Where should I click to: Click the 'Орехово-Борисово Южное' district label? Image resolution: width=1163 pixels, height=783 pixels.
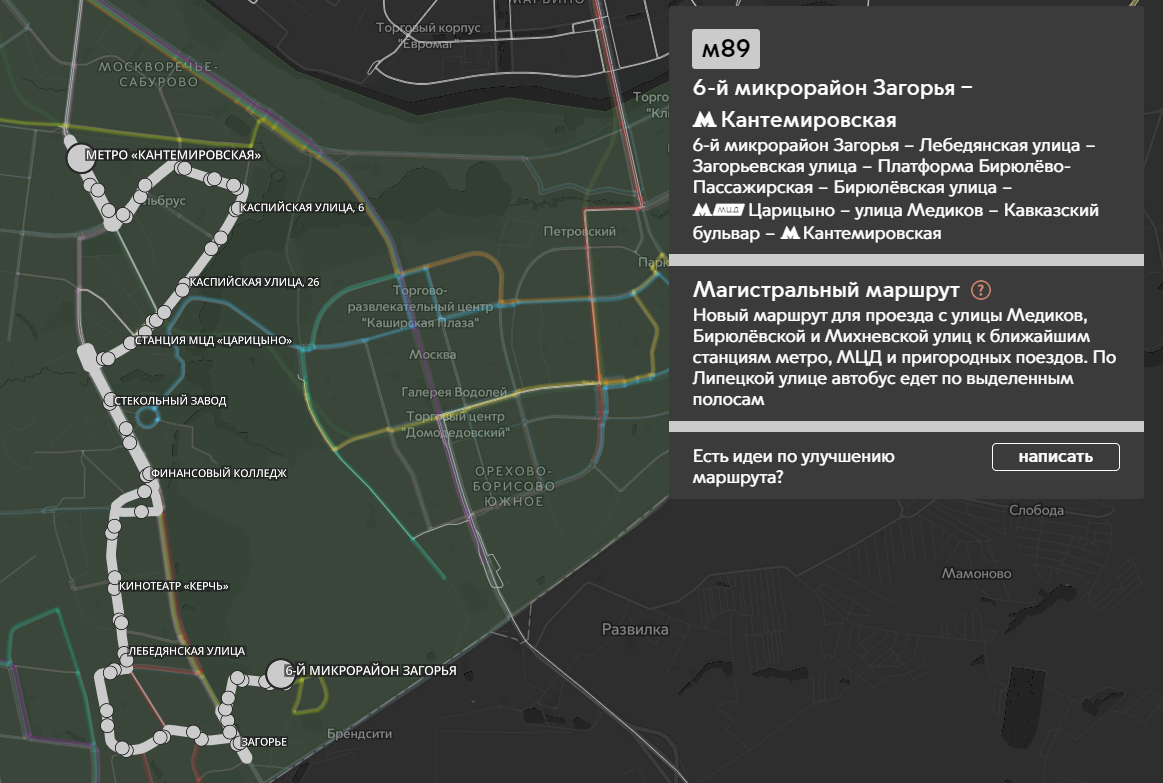(514, 486)
